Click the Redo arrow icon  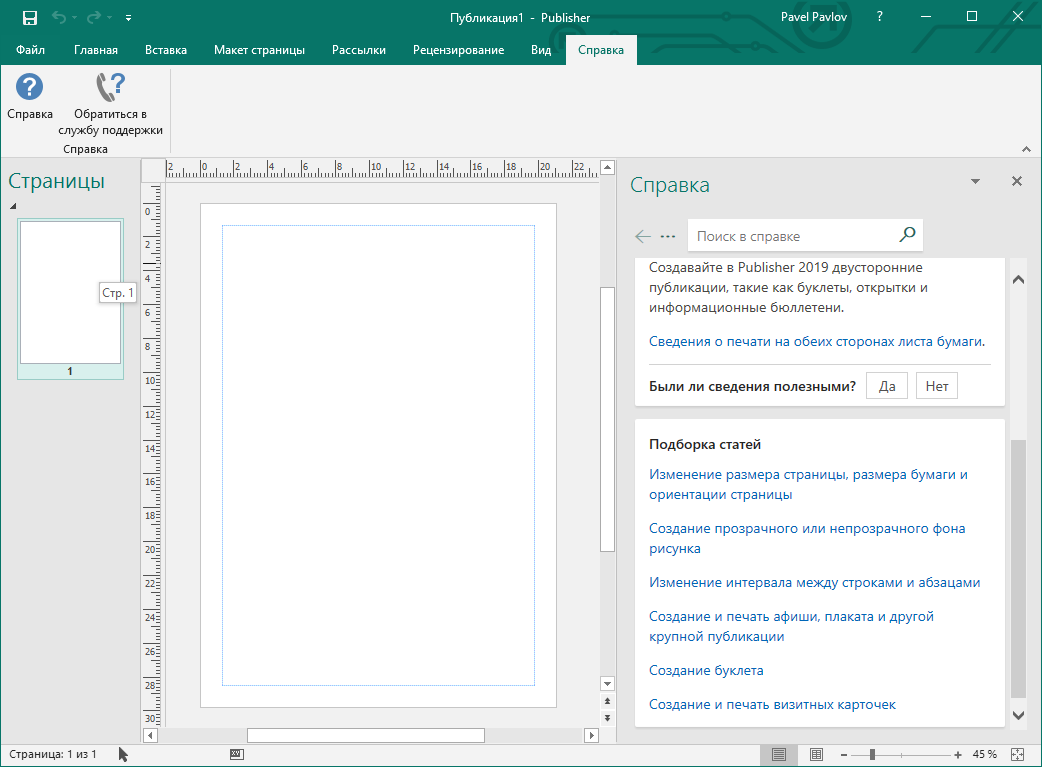tap(94, 17)
